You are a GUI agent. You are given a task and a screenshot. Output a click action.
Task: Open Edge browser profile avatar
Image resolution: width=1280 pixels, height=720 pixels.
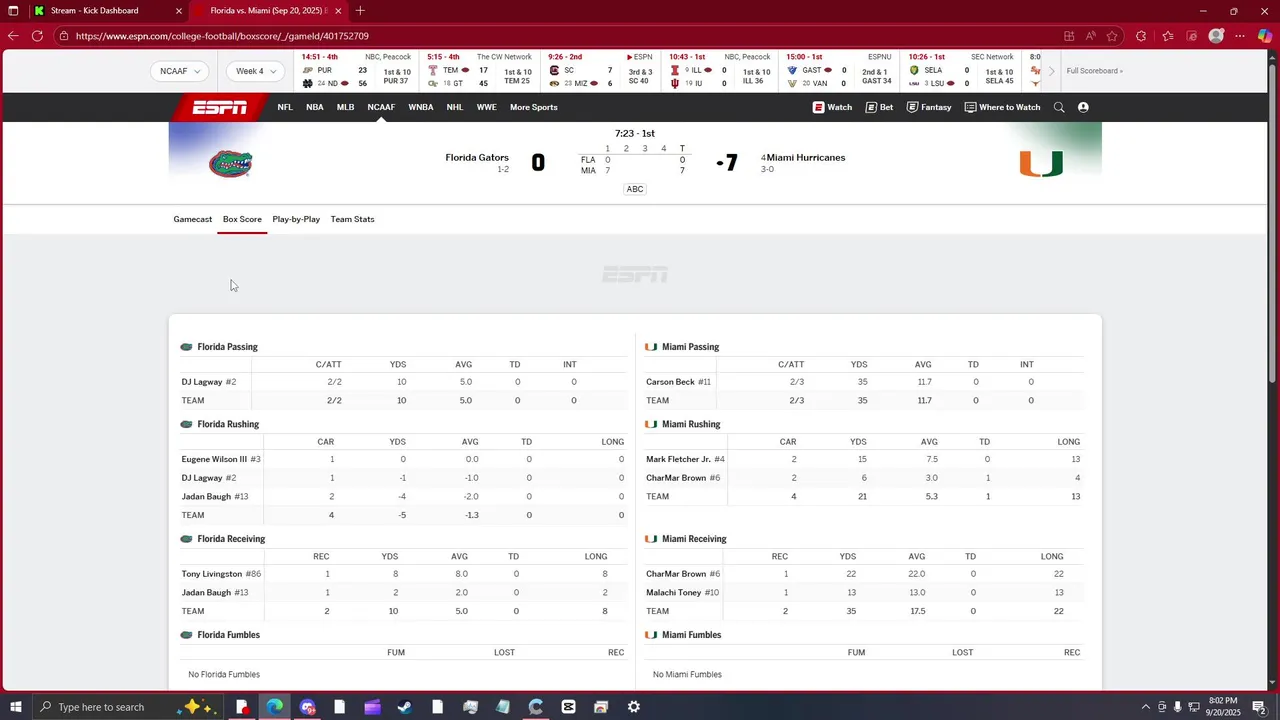[x=1216, y=36]
